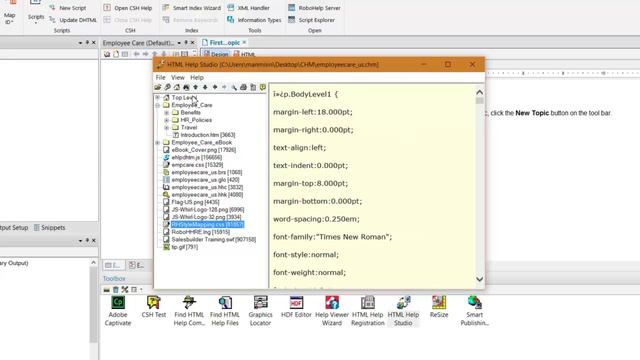Select RHStyleMapping.css in the tree
The height and width of the screenshot is (360, 640).
click(204, 224)
